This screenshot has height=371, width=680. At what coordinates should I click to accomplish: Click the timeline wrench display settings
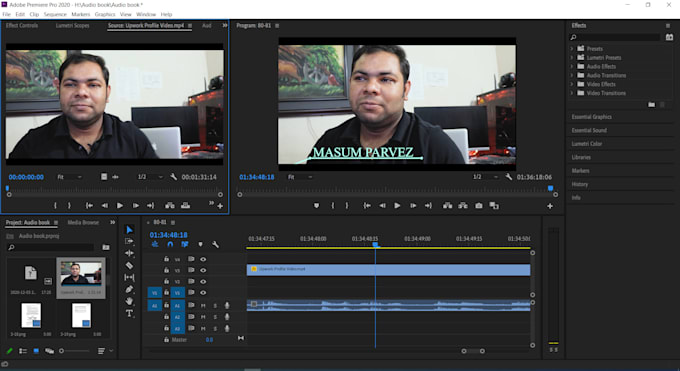pyautogui.click(x=215, y=245)
